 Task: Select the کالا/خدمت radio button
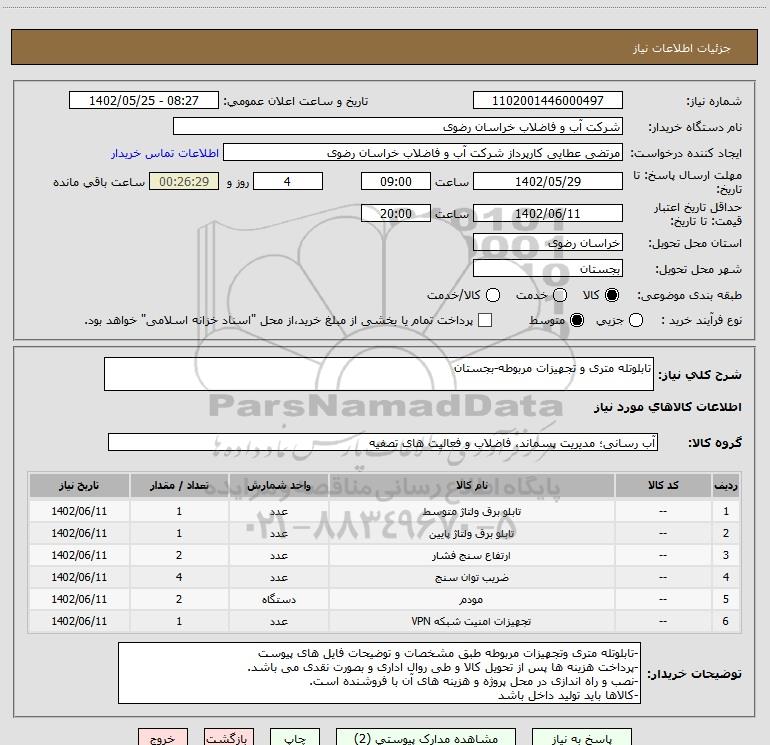click(x=493, y=295)
